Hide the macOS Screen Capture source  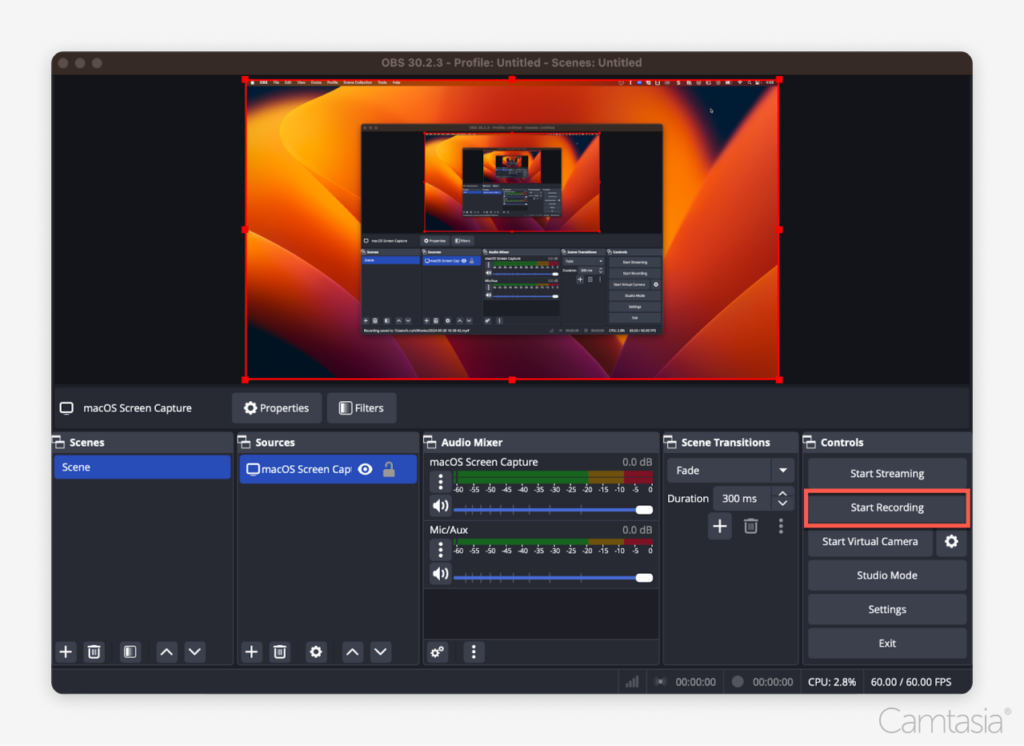[367, 469]
